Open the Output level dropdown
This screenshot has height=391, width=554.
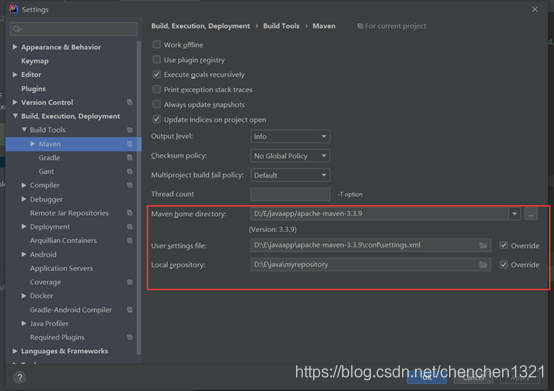pyautogui.click(x=290, y=136)
